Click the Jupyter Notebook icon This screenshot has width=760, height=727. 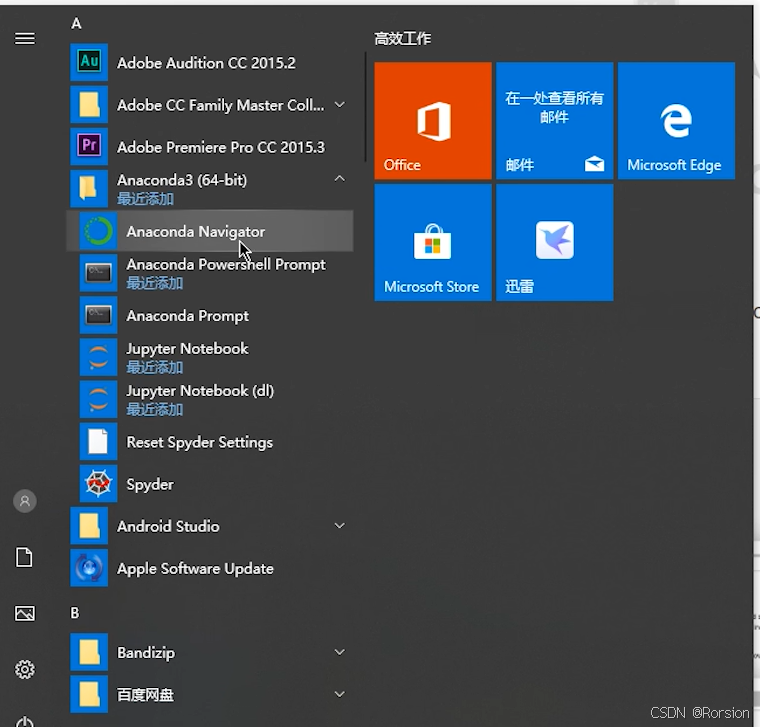point(98,357)
